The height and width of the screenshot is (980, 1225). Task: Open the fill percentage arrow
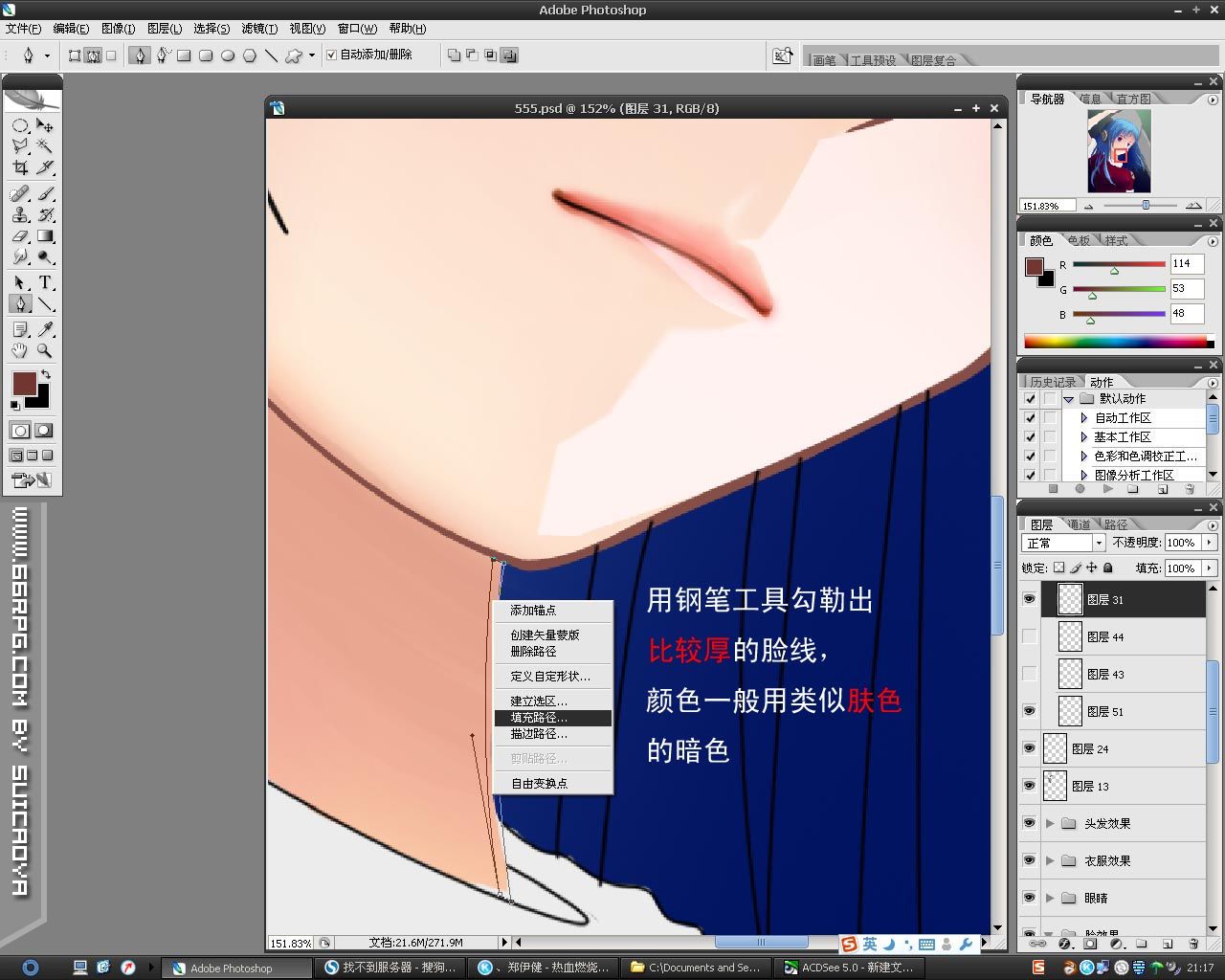pyautogui.click(x=1210, y=568)
